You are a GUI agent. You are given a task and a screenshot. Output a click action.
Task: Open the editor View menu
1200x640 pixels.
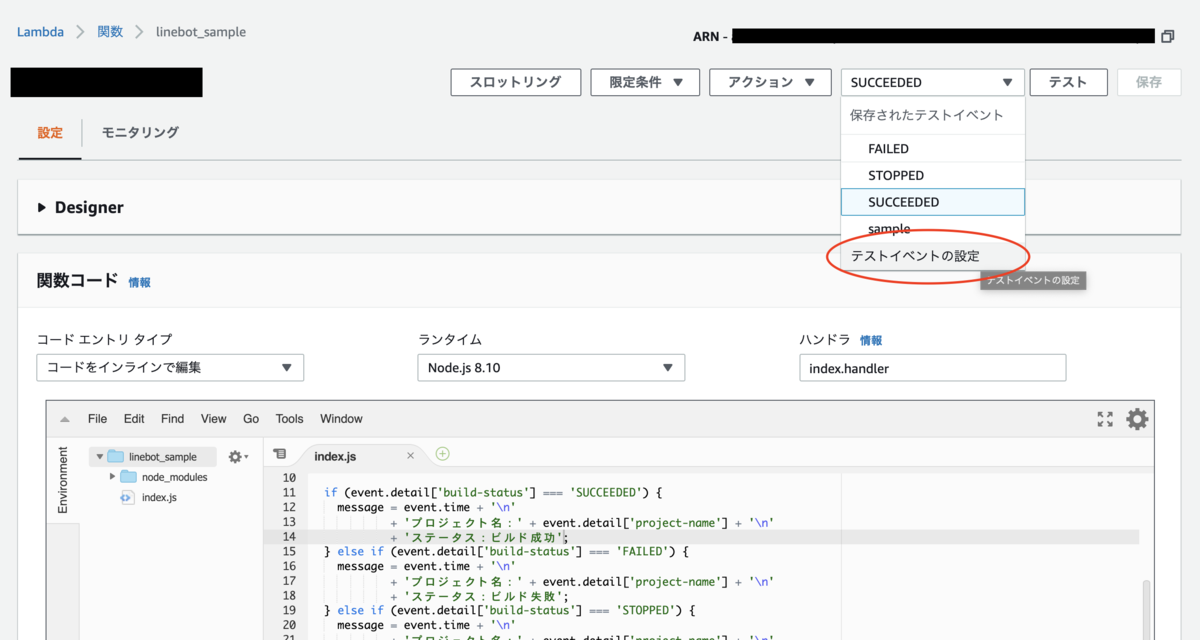tap(213, 419)
